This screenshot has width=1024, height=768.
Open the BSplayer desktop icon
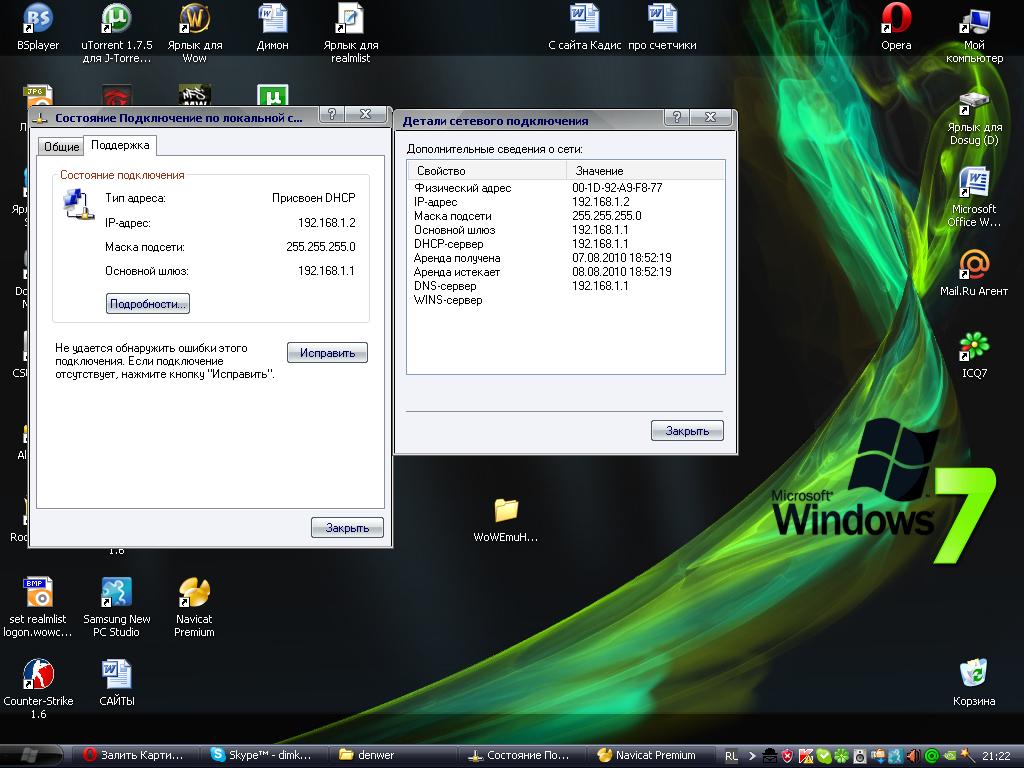[38, 20]
